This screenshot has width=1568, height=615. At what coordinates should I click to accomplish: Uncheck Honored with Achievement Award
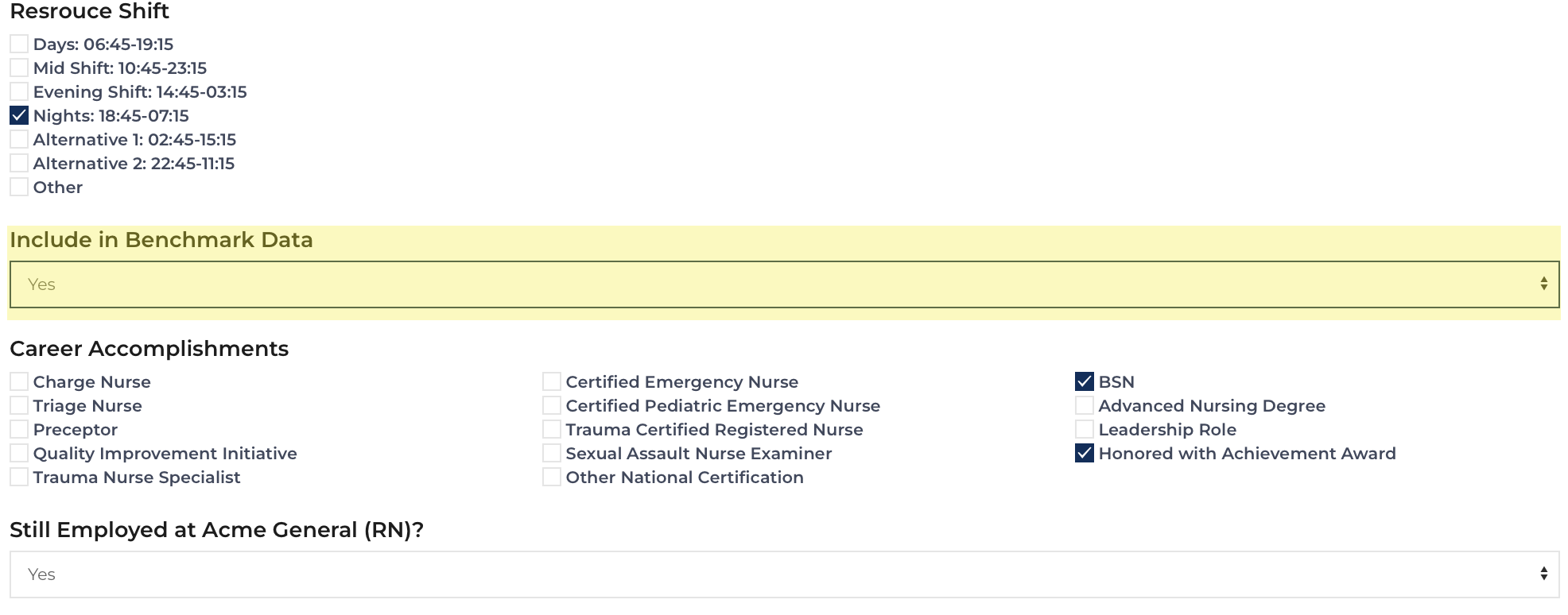point(1085,453)
